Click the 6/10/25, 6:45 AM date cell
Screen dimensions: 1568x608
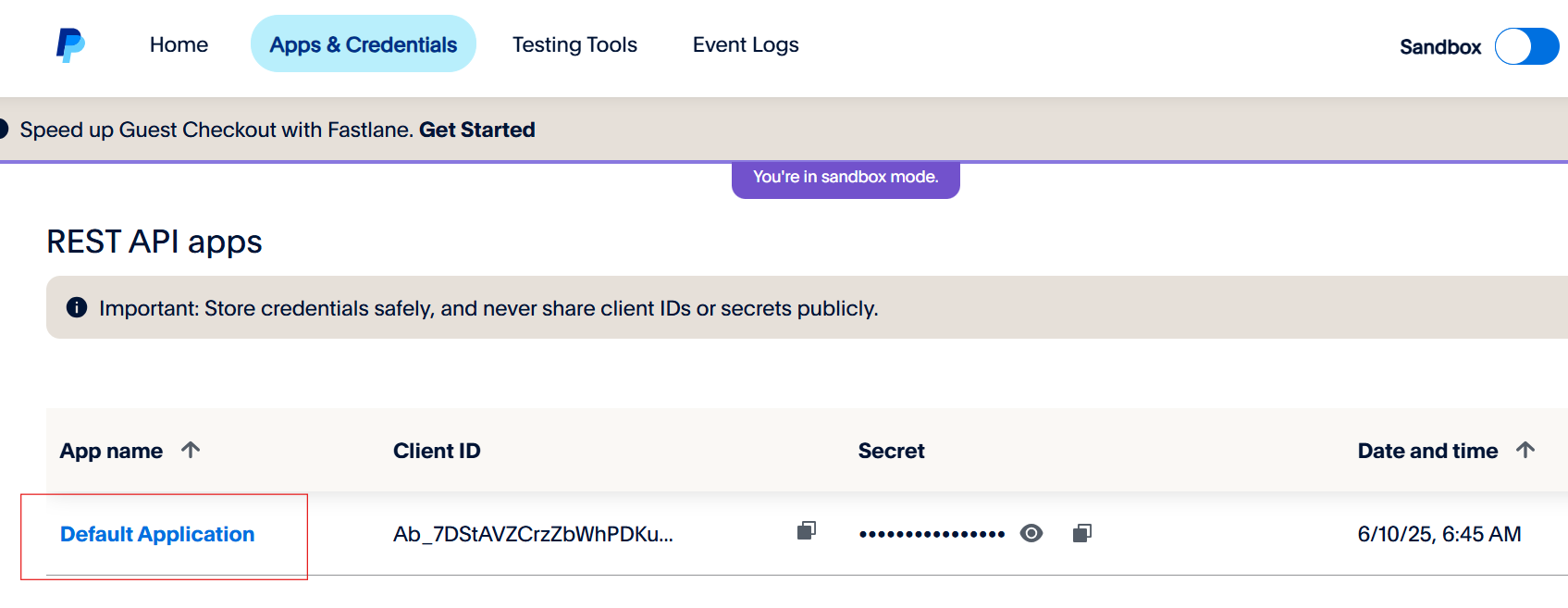tap(1439, 534)
